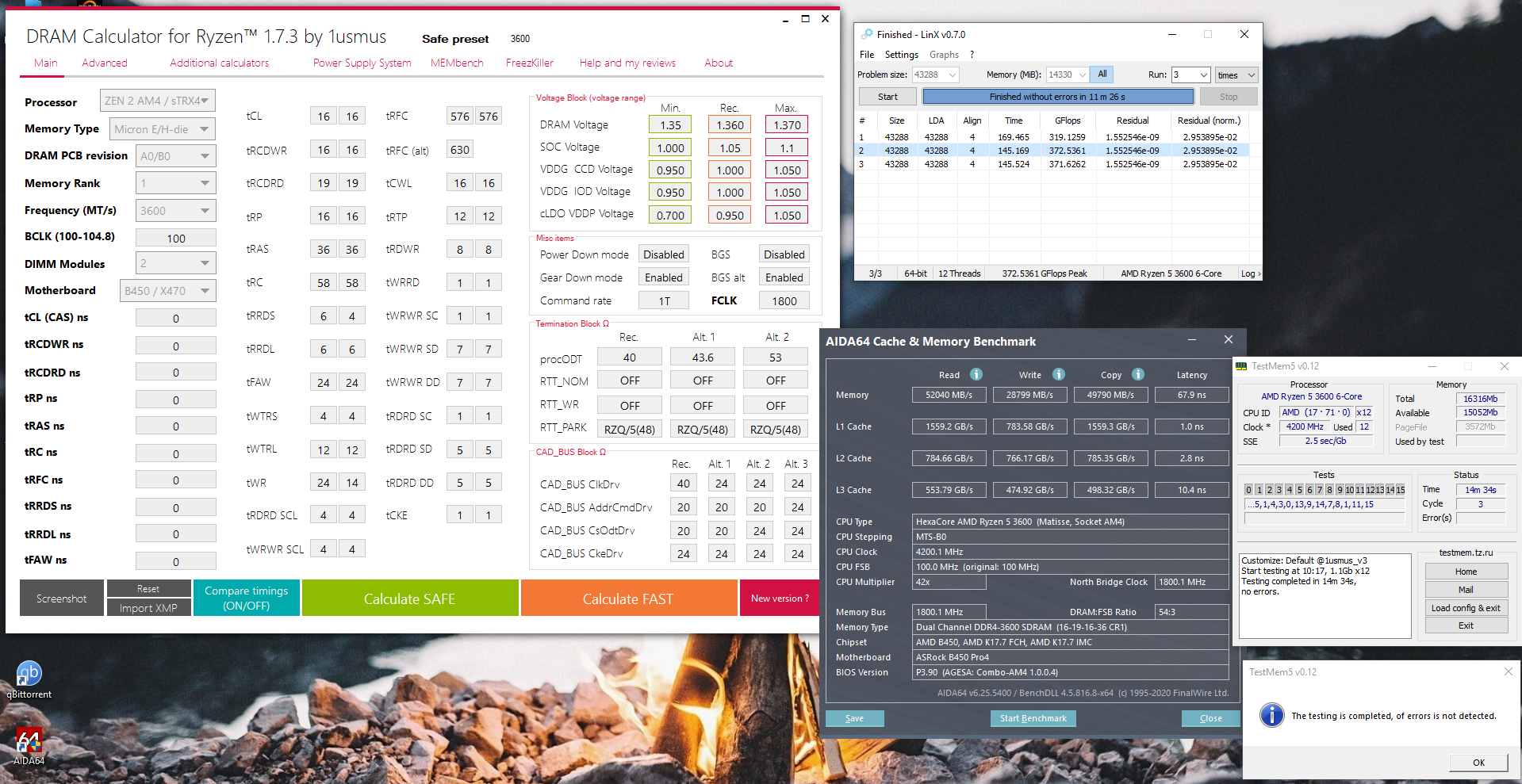Click the TestMem5 Mail button
The image size is (1522, 784).
[x=1466, y=590]
